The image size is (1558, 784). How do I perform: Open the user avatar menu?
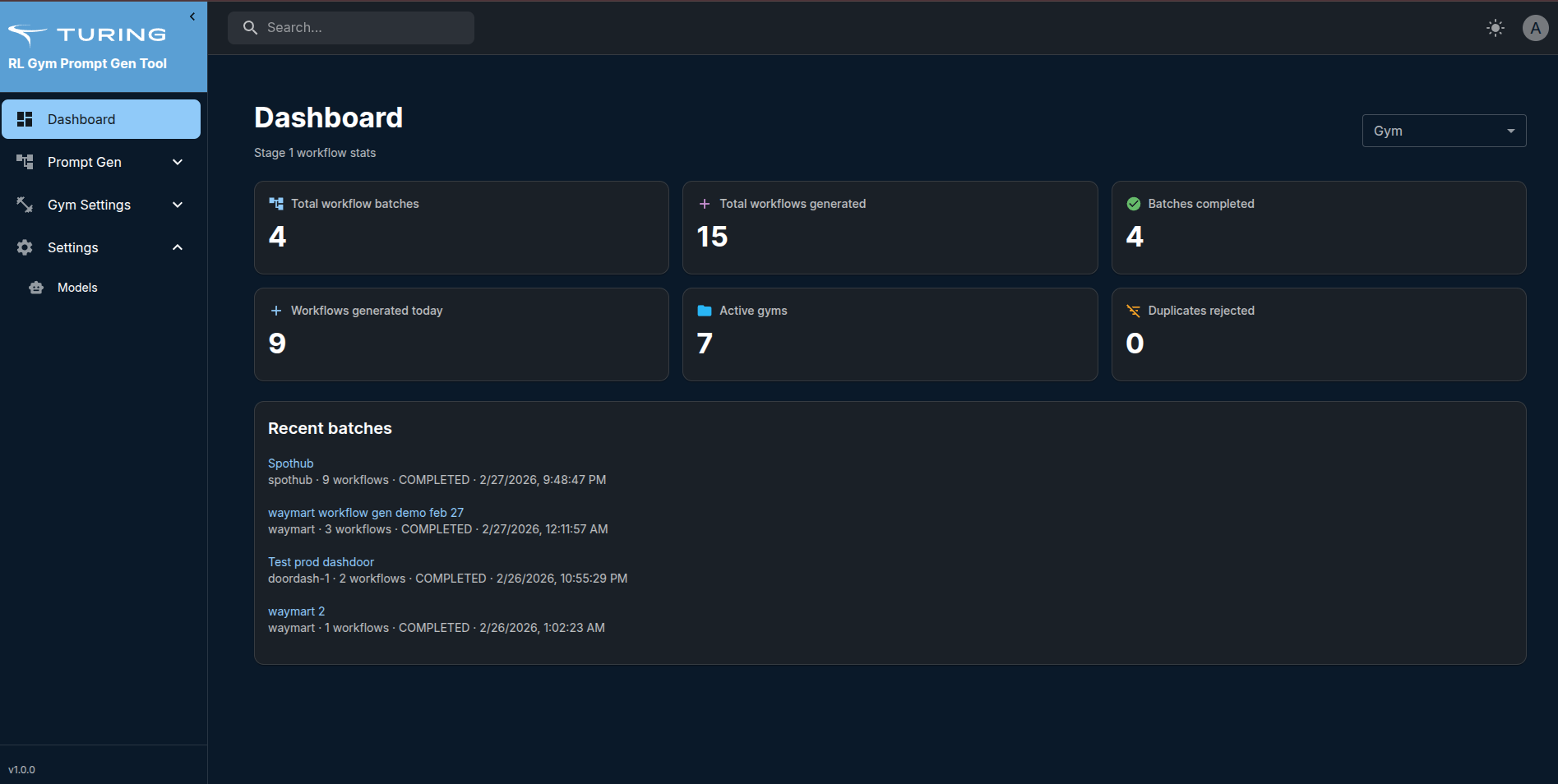pos(1536,27)
